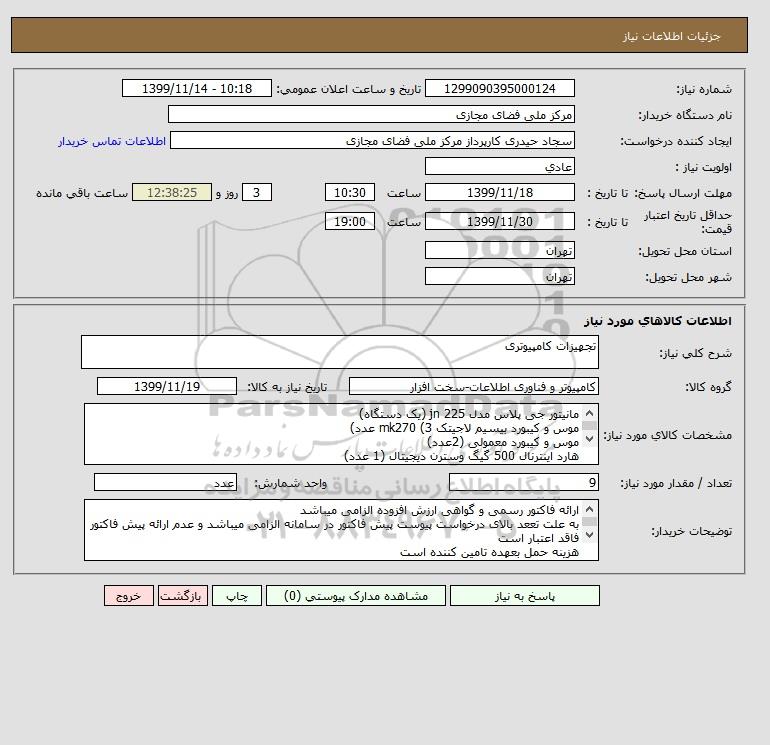Open مشاهده مدارک پیوستی (0) button
The image size is (770, 745).
(x=356, y=596)
